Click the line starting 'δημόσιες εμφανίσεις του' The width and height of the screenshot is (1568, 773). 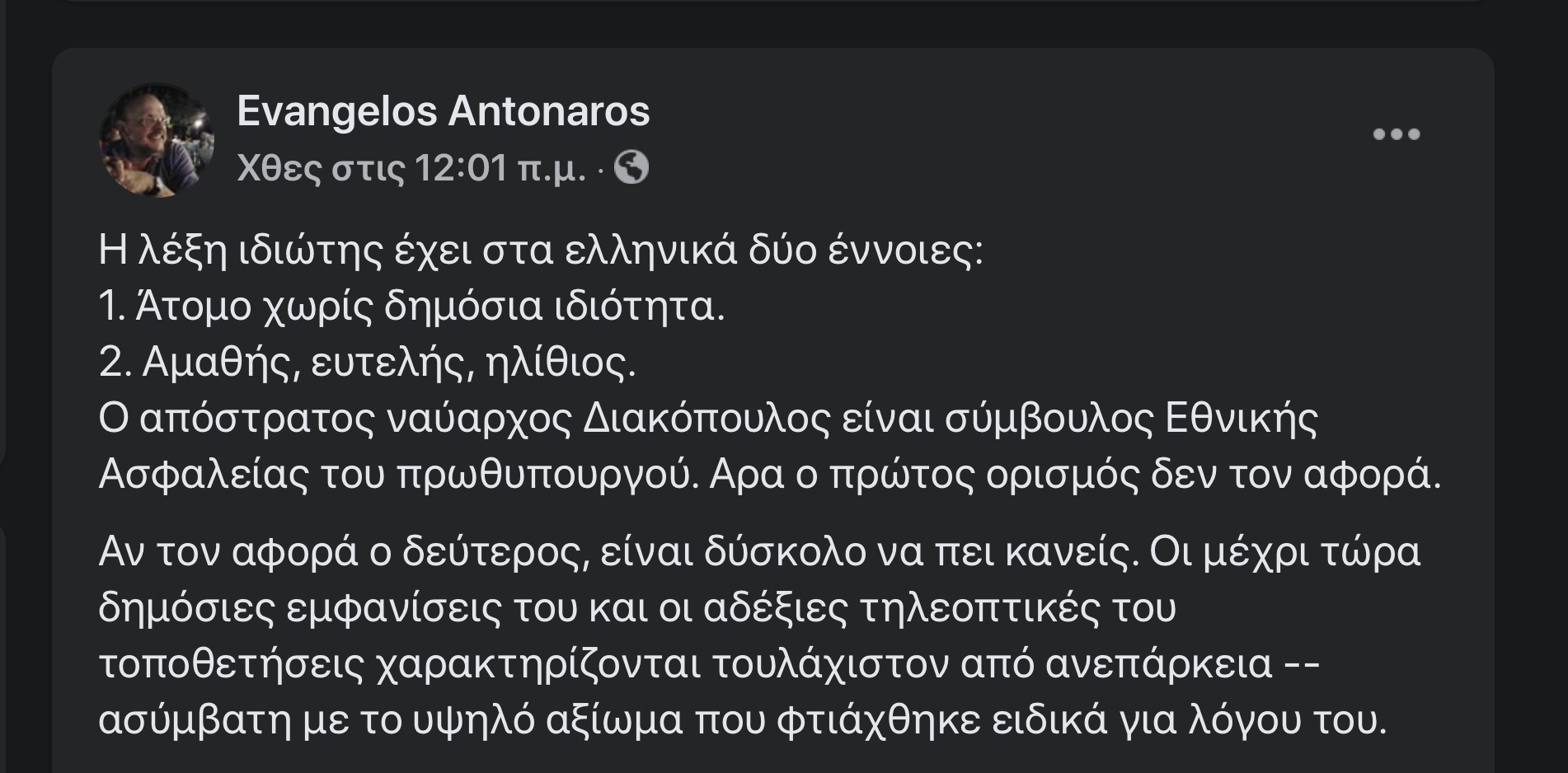click(636, 608)
